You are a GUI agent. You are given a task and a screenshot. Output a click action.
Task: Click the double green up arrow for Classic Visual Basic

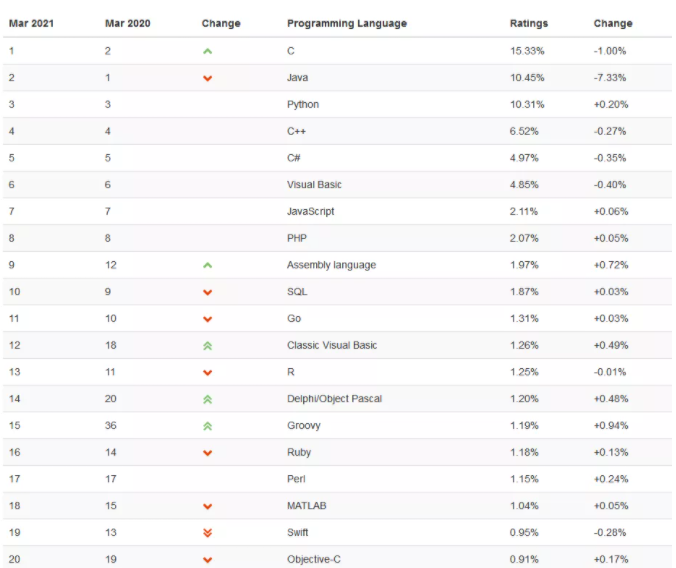pyautogui.click(x=207, y=345)
